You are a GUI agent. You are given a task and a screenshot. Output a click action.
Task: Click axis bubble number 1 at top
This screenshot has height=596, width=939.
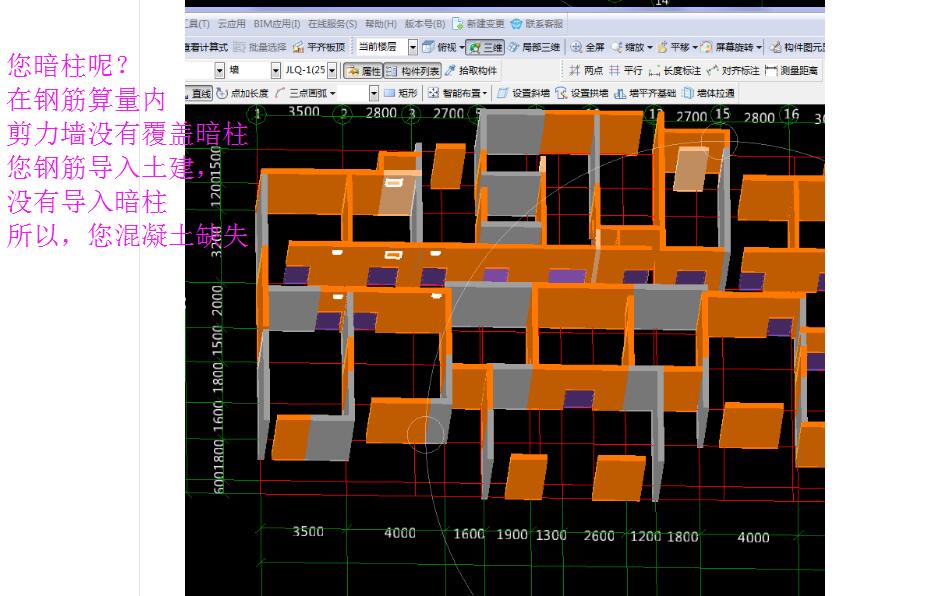[x=258, y=113]
